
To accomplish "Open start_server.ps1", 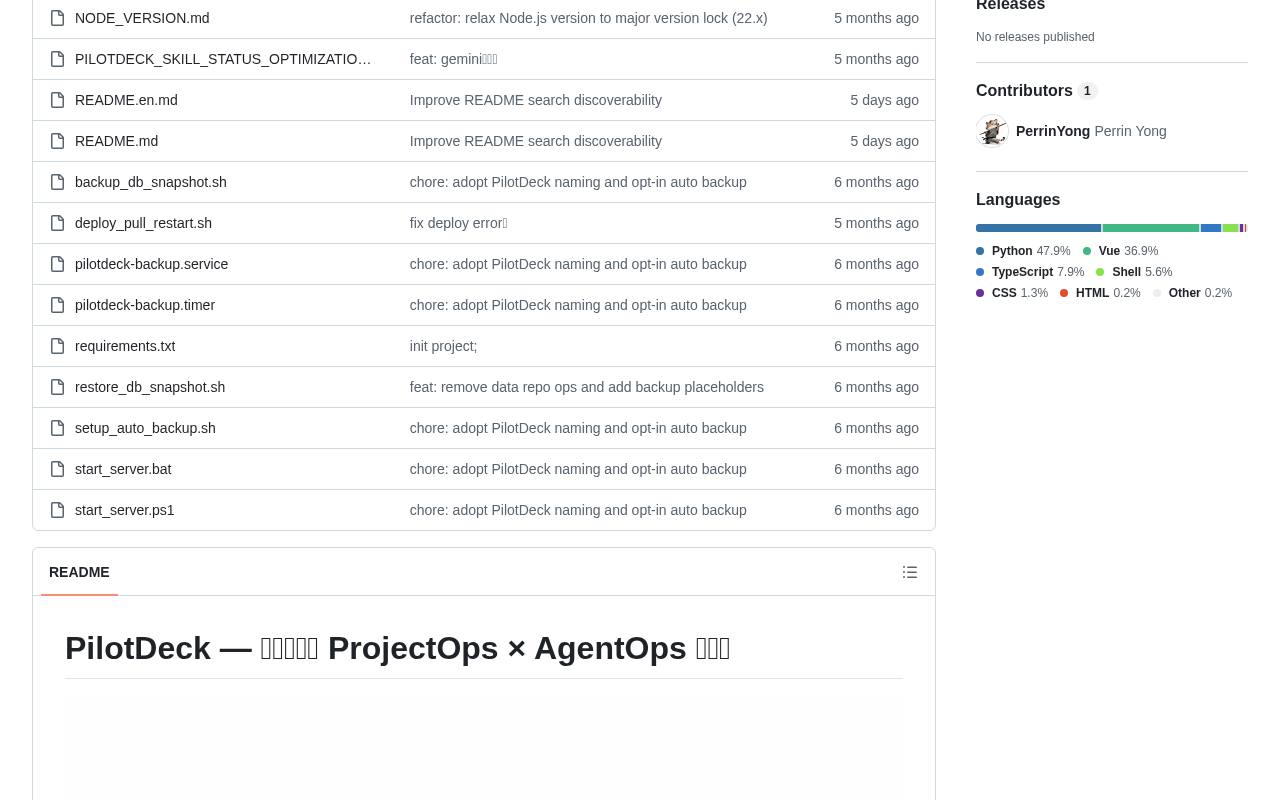I will point(125,510).
